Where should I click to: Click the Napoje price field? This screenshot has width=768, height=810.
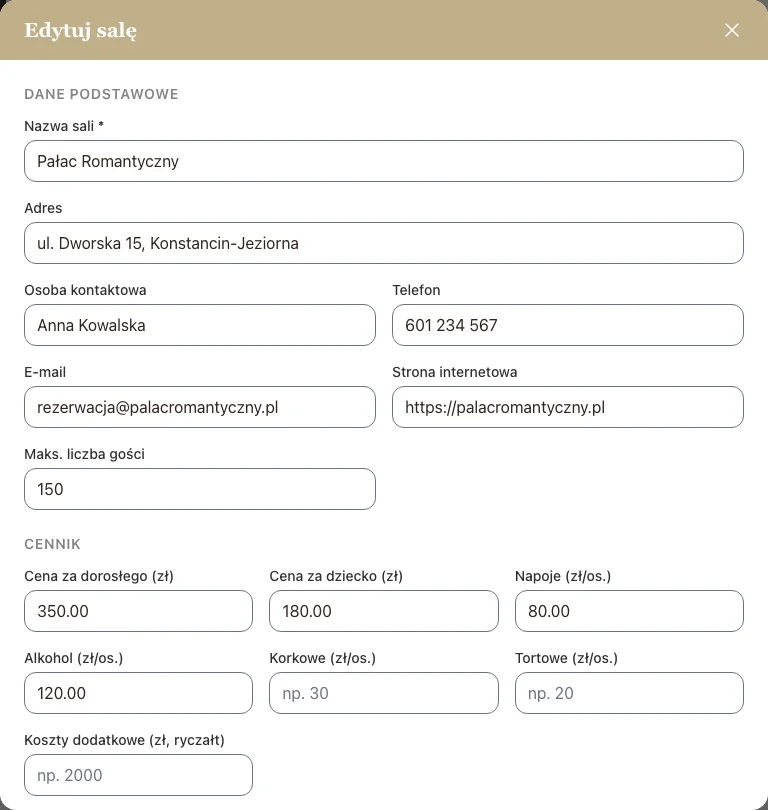click(629, 611)
